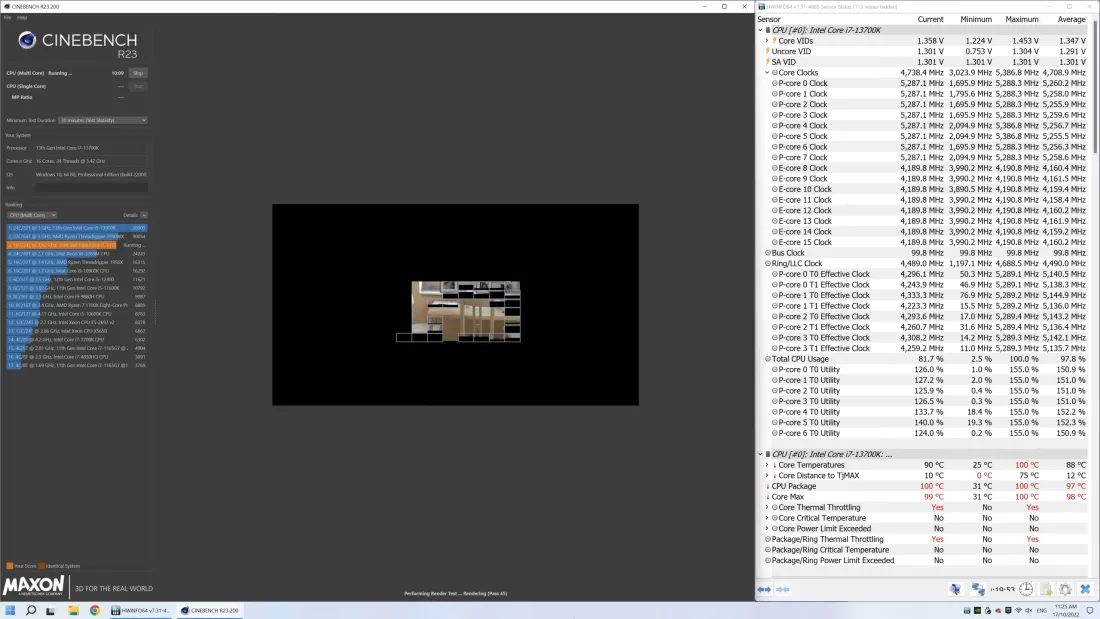Open HWiNFO sensor settings gear icon
Image resolution: width=1100 pixels, height=619 pixels.
(x=1065, y=590)
